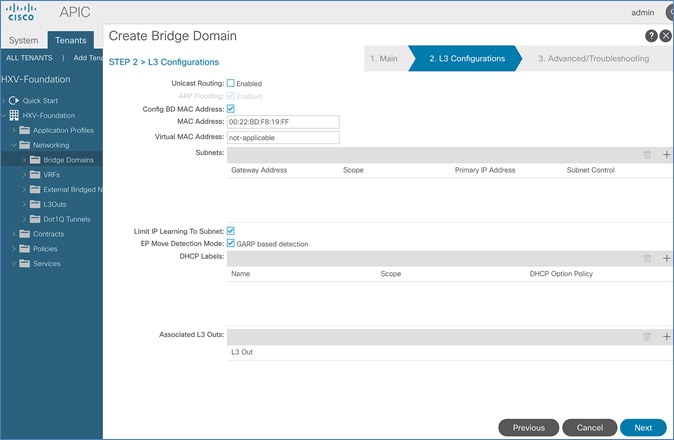Screen dimensions: 674x440
Task: Click the help question mark icon
Action: click(x=651, y=36)
